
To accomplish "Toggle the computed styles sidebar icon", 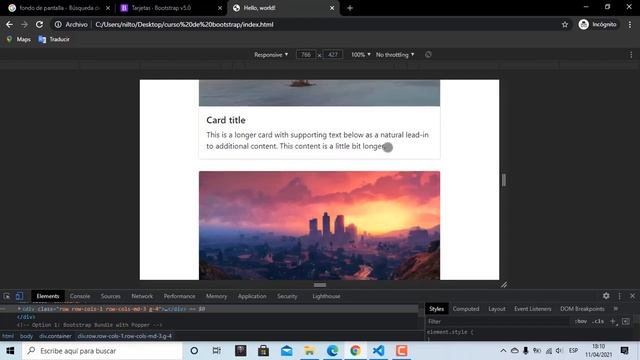I will tap(626, 322).
